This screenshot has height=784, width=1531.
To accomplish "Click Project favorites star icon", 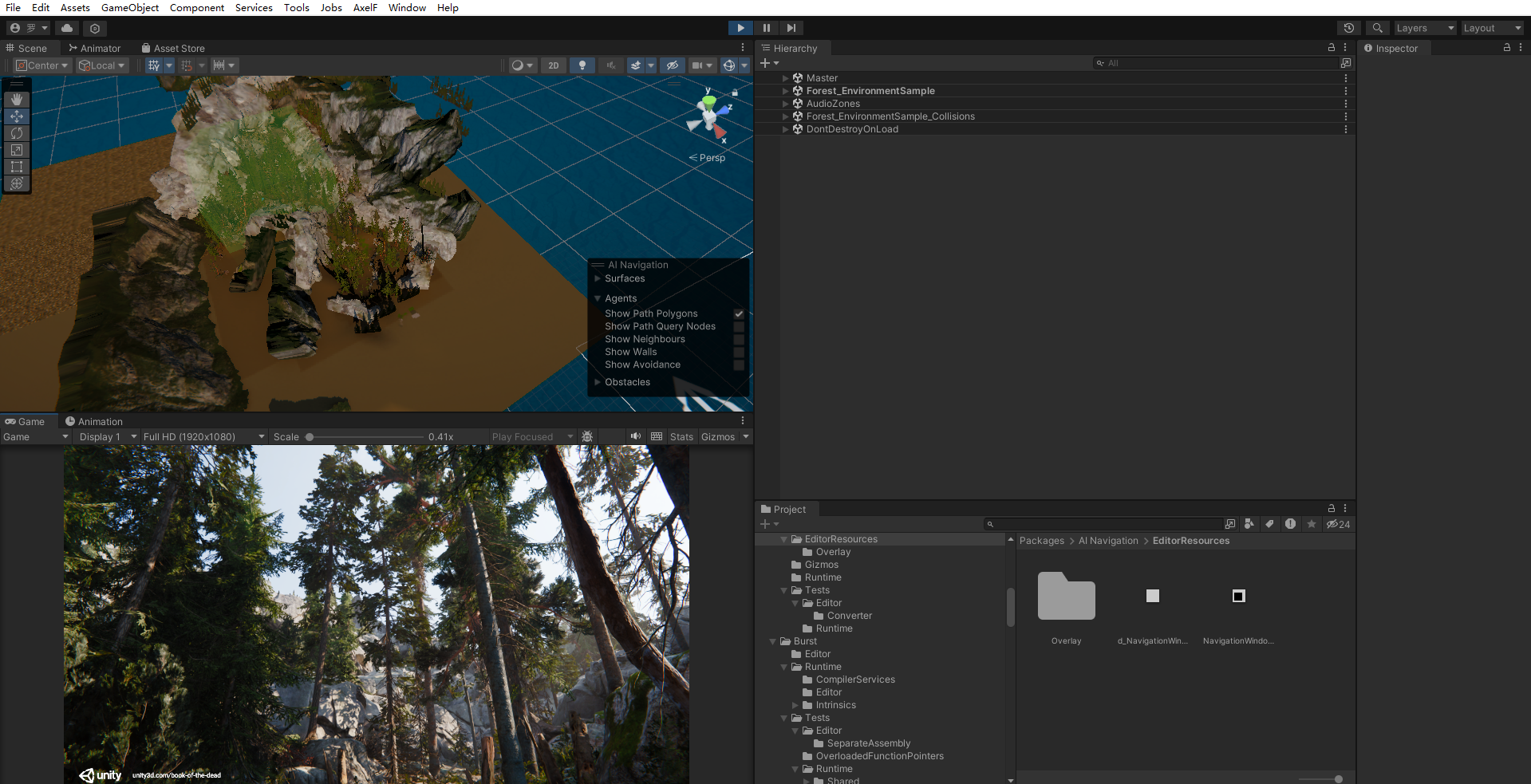I will point(1311,524).
